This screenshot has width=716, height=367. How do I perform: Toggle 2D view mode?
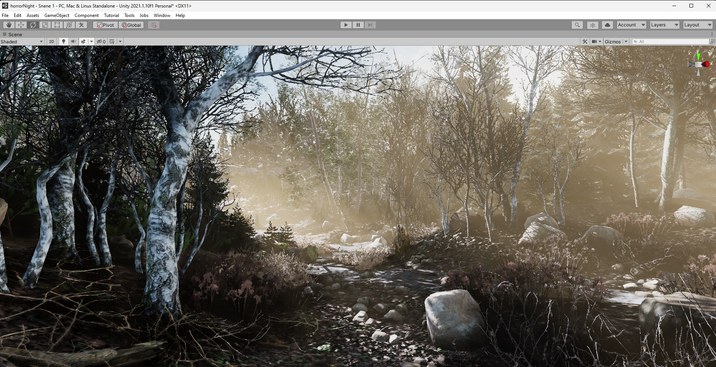52,42
